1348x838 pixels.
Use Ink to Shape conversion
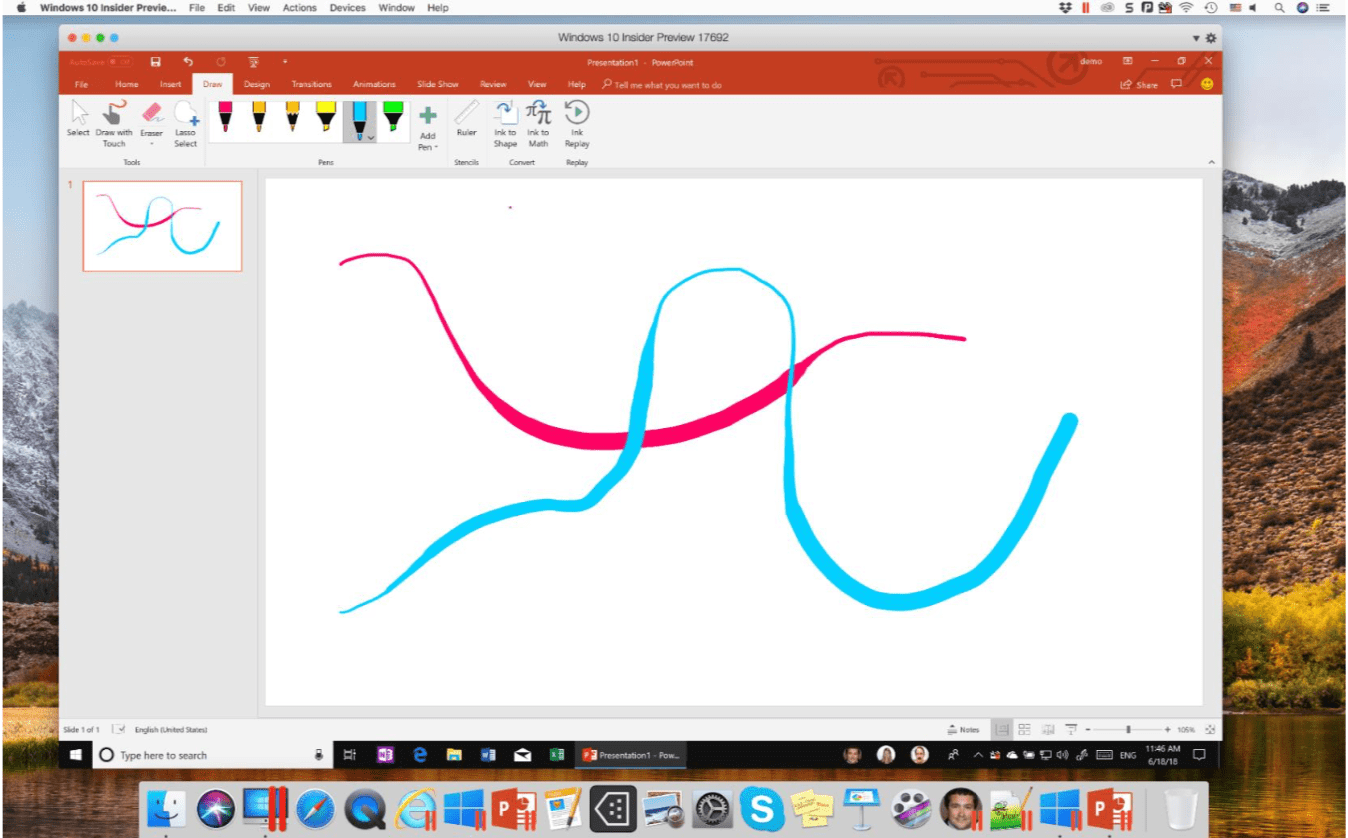coord(504,122)
